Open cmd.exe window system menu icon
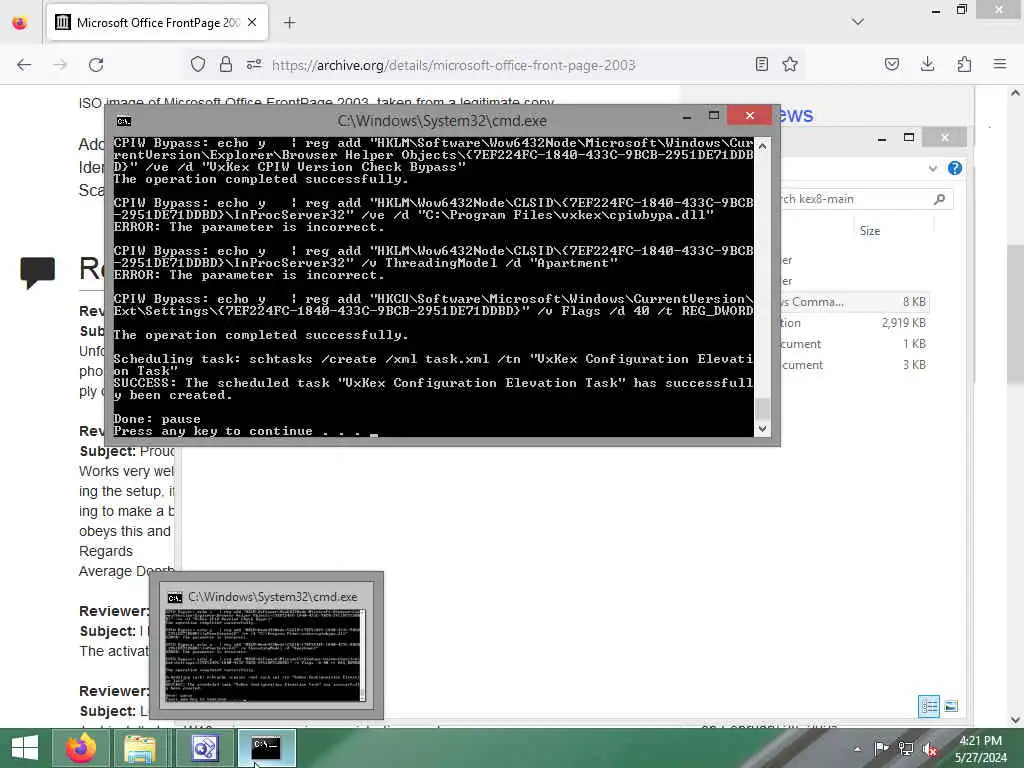Image resolution: width=1024 pixels, height=768 pixels. coord(123,121)
